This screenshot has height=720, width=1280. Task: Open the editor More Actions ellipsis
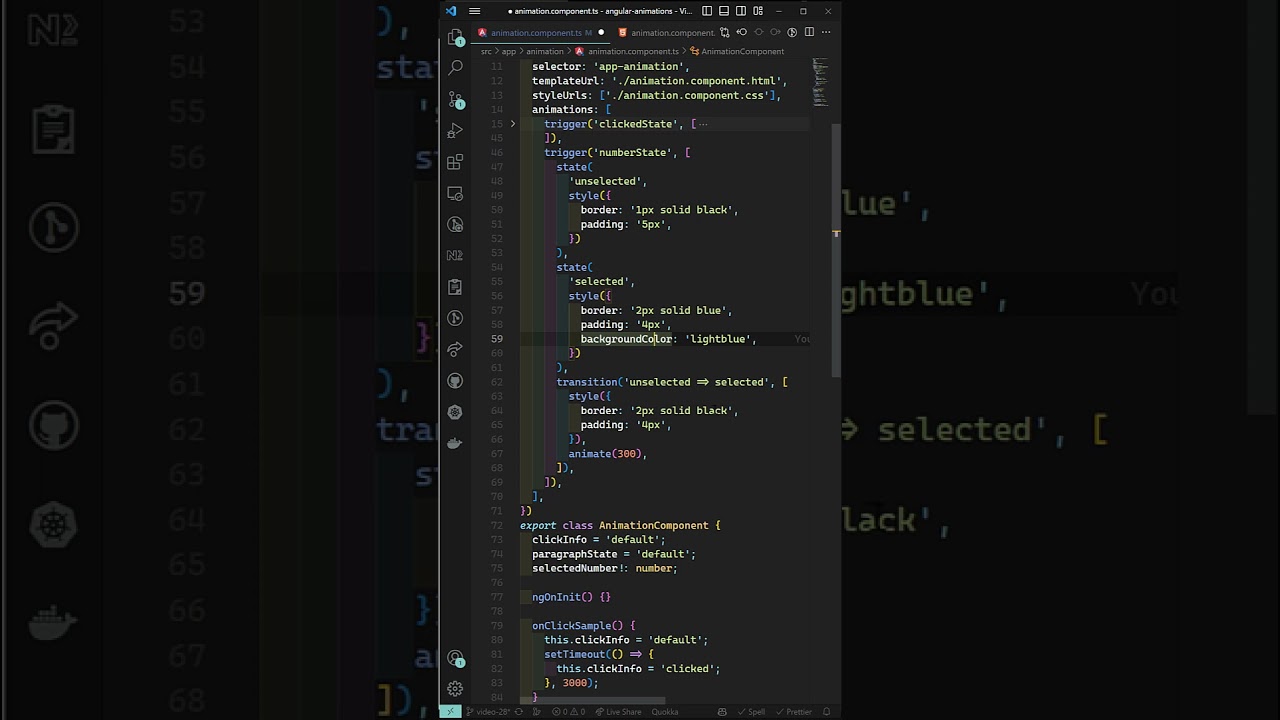click(826, 32)
